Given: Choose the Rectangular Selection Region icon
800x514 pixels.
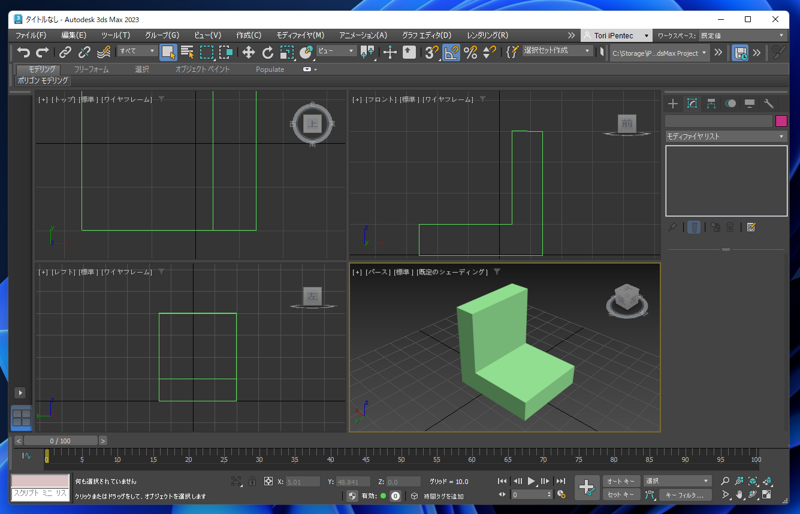Looking at the screenshot, I should (x=207, y=52).
